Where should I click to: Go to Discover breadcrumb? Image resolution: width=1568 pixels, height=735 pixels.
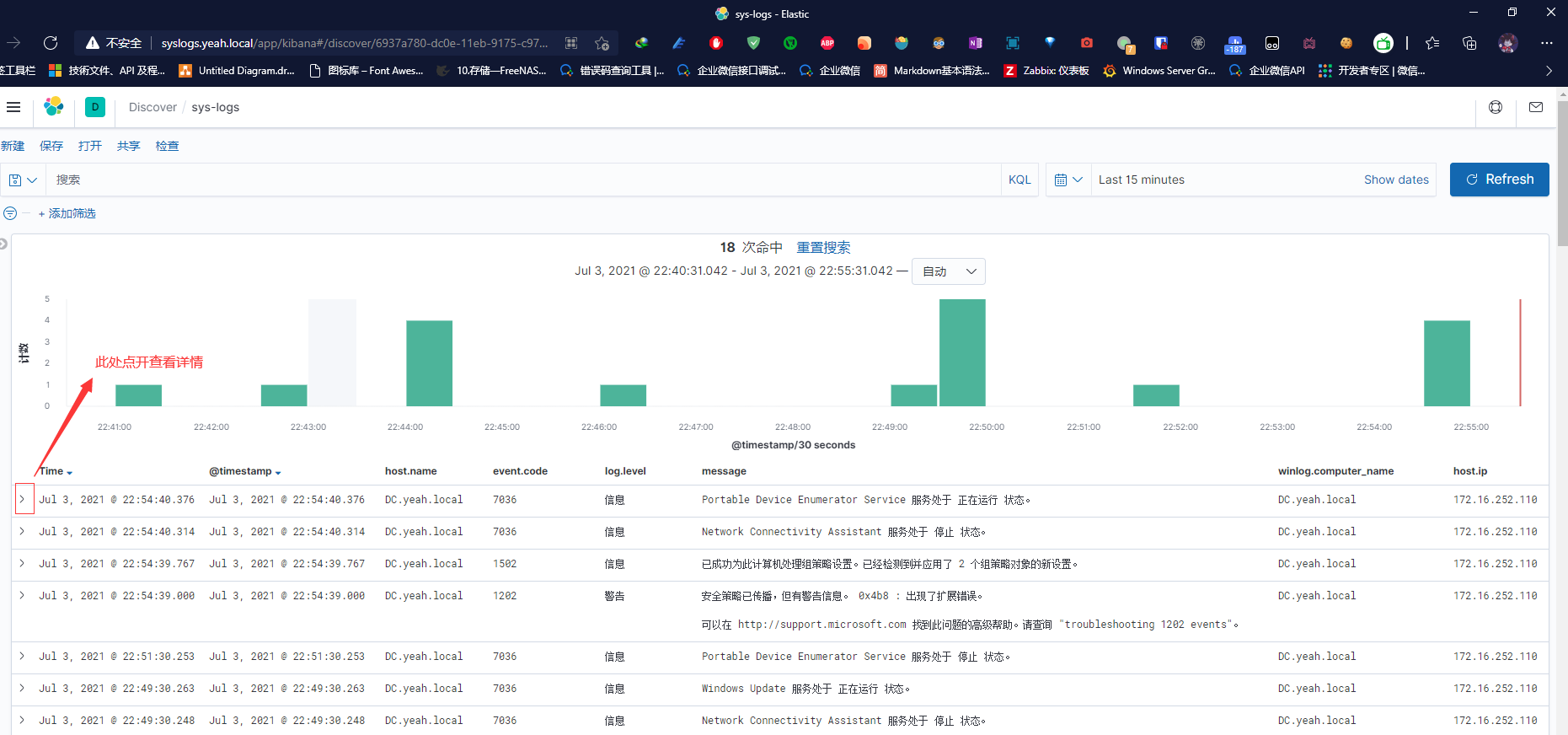[x=153, y=107]
